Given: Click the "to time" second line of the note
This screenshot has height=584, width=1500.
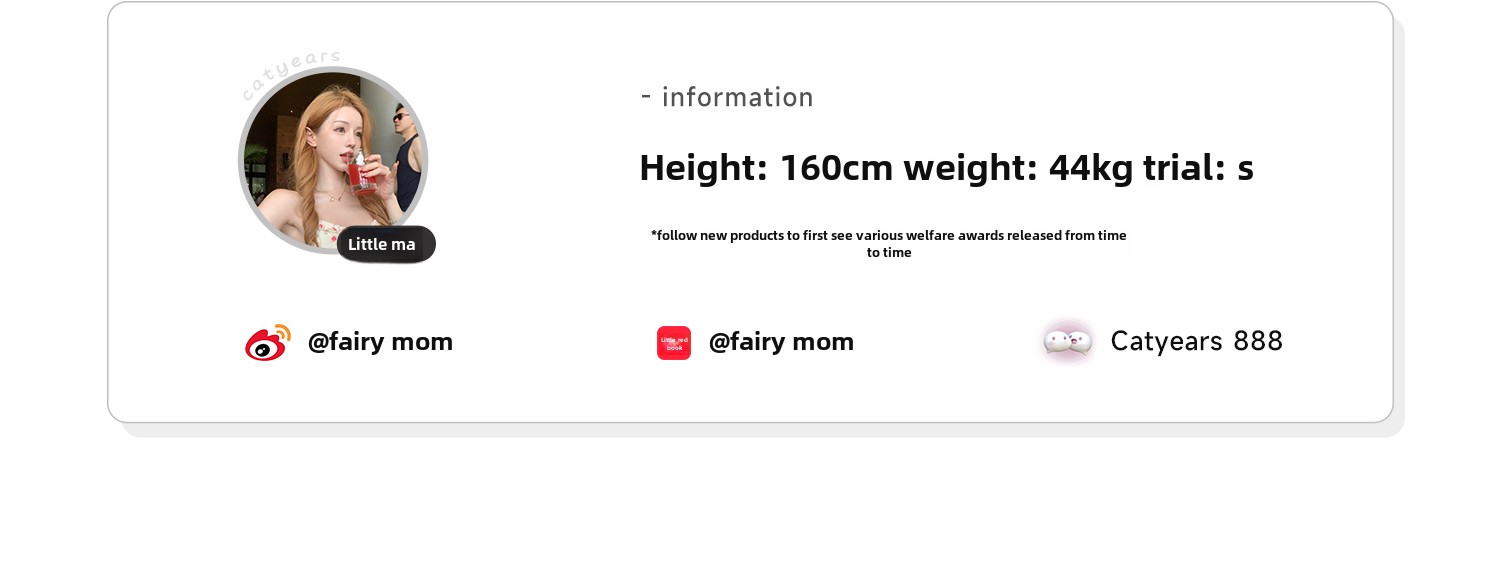Looking at the screenshot, I should click(889, 253).
